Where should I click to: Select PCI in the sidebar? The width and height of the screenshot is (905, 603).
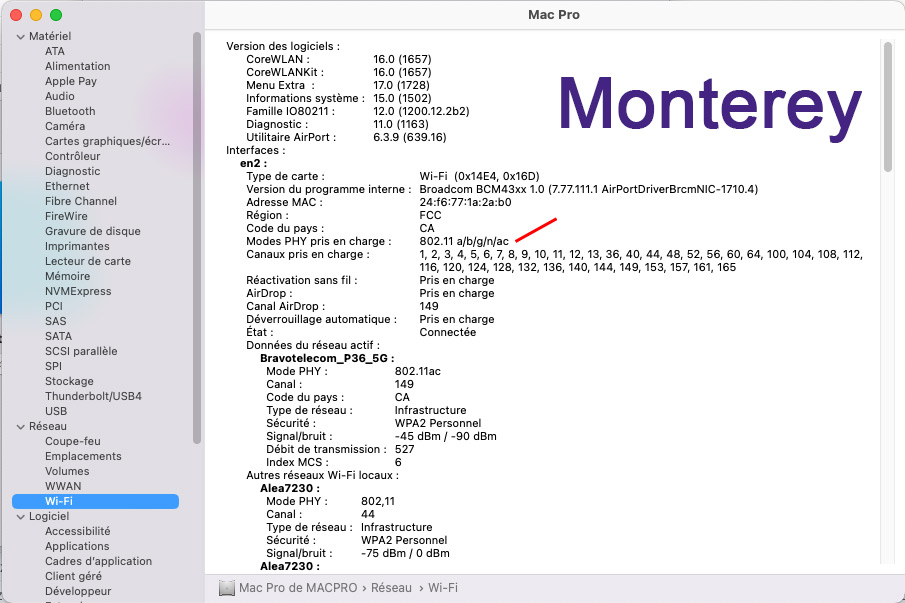(x=54, y=306)
